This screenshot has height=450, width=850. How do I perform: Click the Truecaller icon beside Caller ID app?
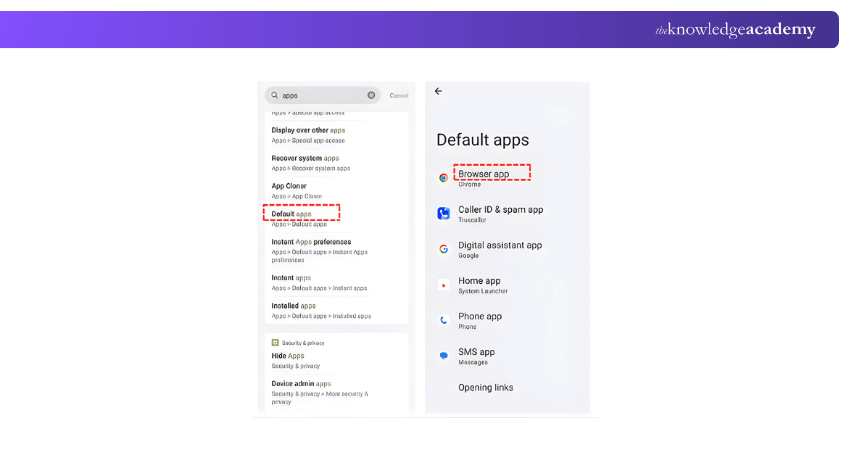coord(443,214)
